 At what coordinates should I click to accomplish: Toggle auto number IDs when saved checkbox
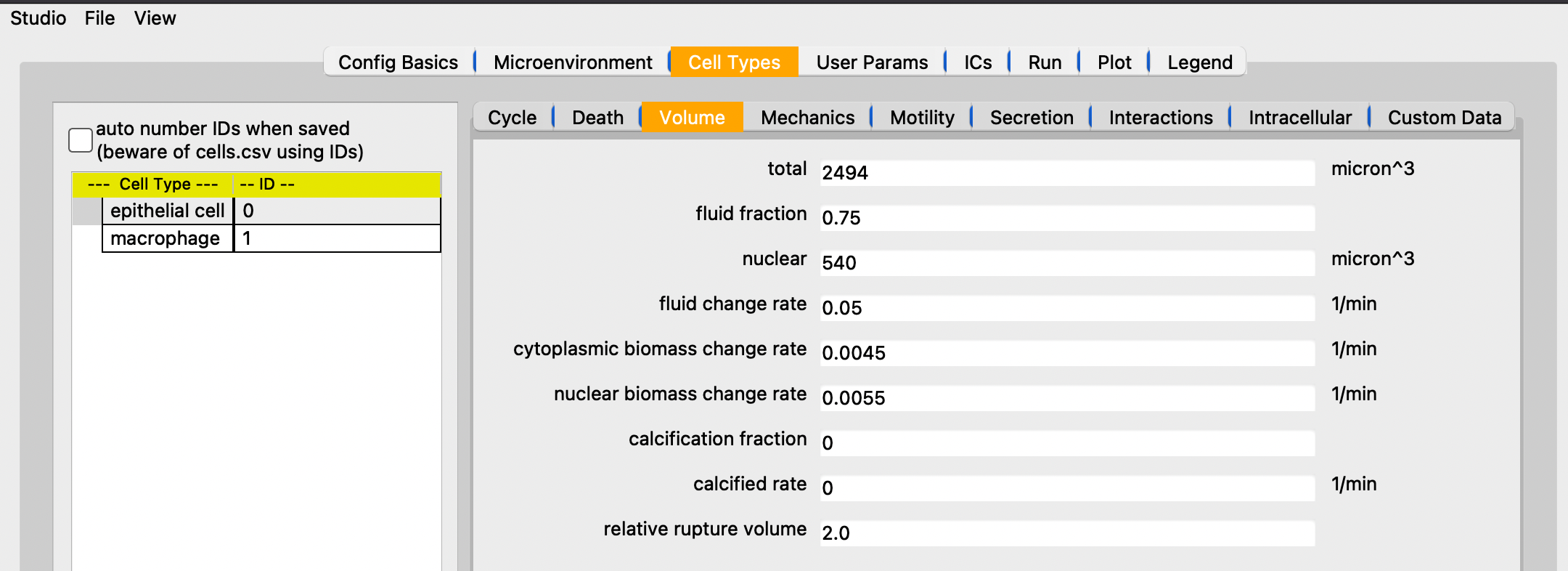(80, 140)
